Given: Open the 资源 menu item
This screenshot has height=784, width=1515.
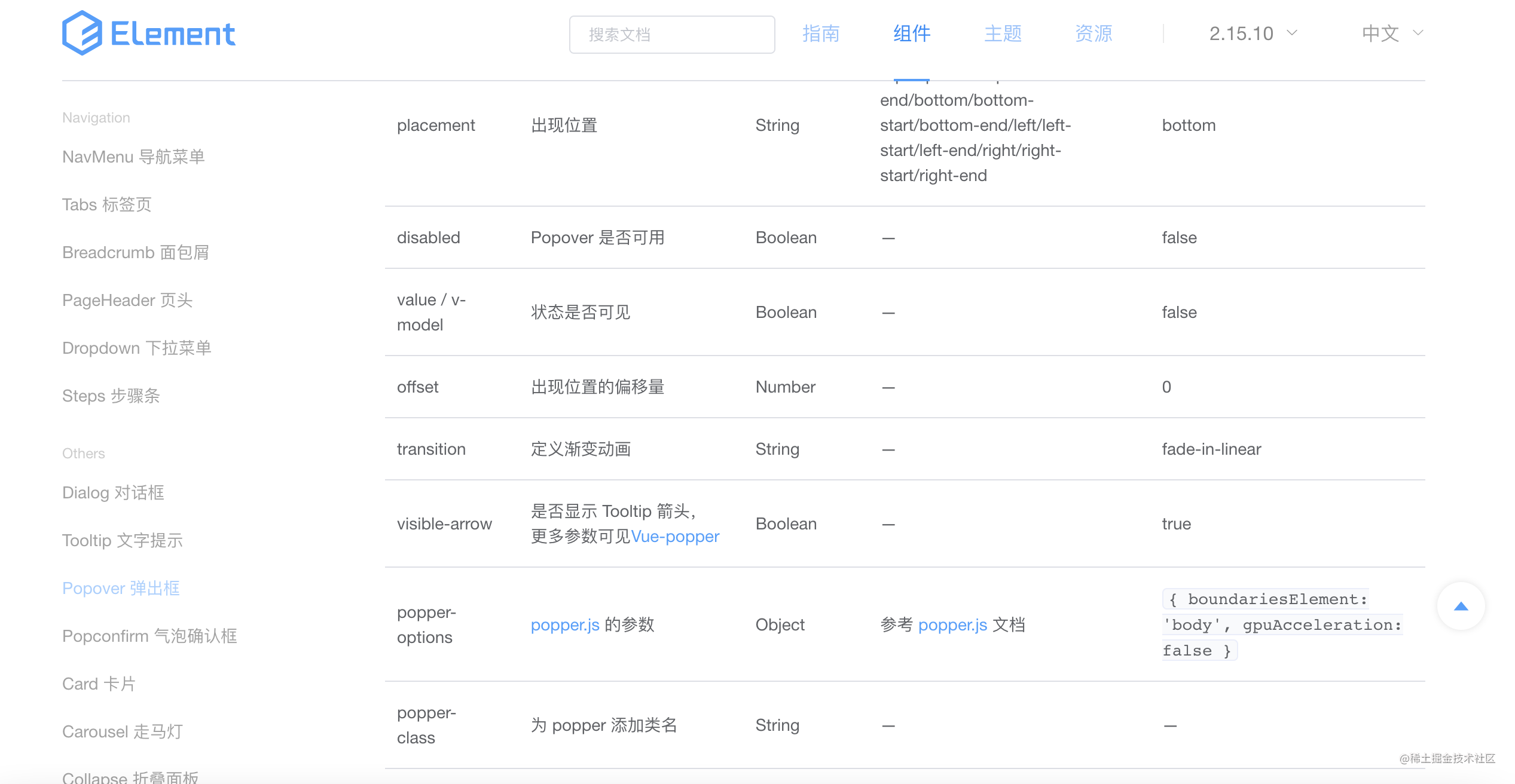Looking at the screenshot, I should tap(1093, 34).
